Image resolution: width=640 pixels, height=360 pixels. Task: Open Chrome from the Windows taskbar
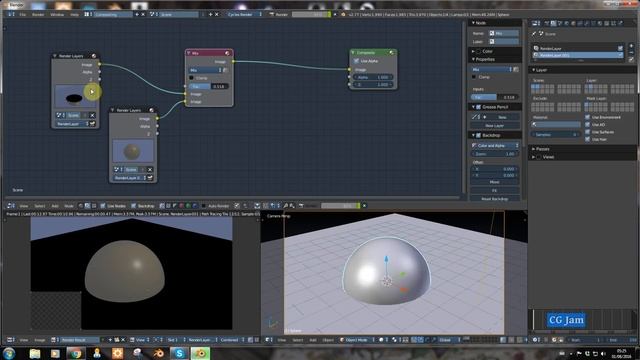(x=75, y=353)
